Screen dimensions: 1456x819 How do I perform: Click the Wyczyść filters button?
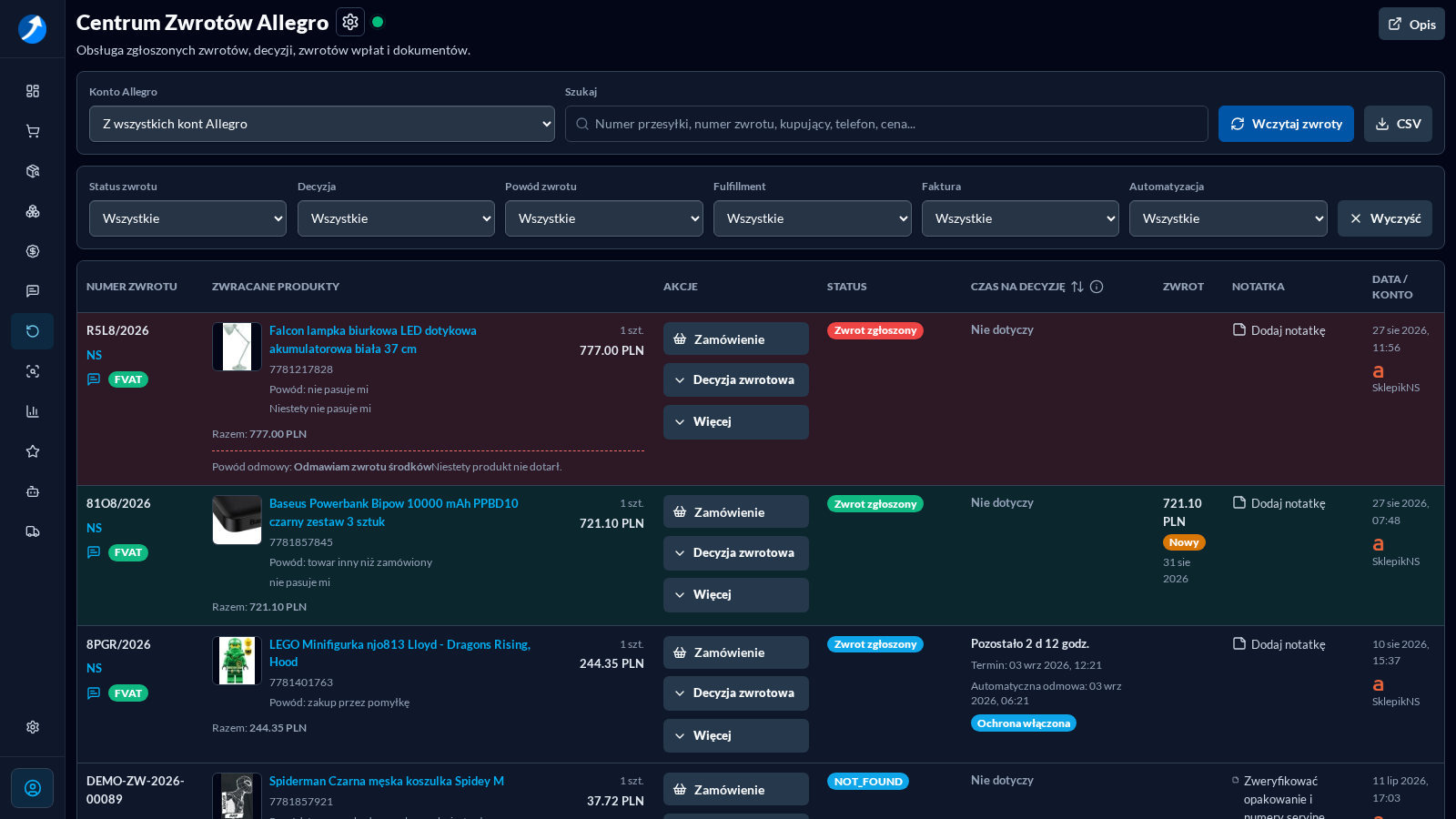(1385, 218)
